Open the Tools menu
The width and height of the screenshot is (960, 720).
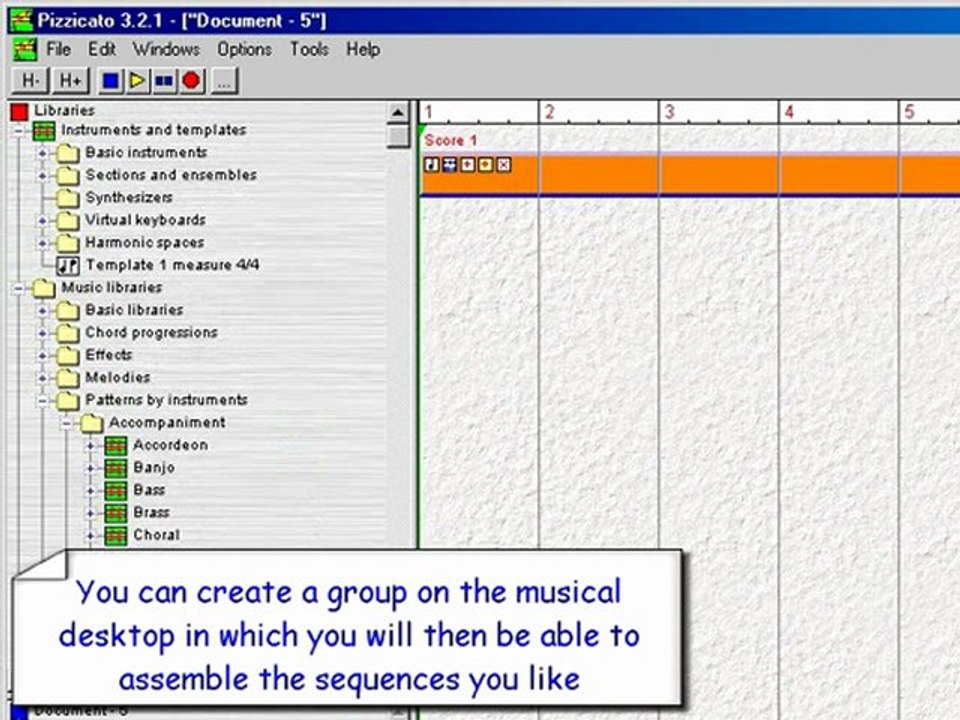pos(309,49)
